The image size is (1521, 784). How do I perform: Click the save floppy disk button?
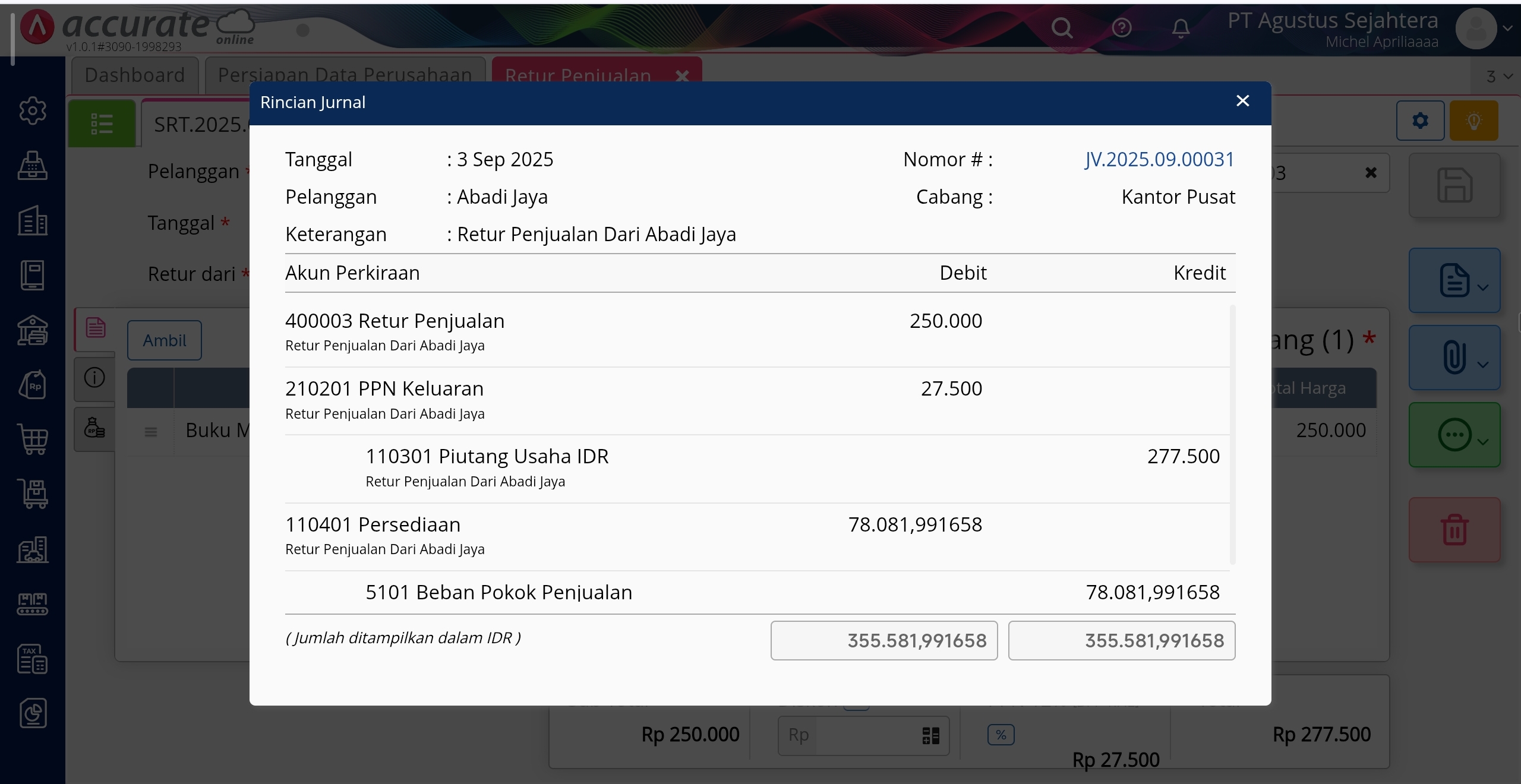pos(1454,186)
